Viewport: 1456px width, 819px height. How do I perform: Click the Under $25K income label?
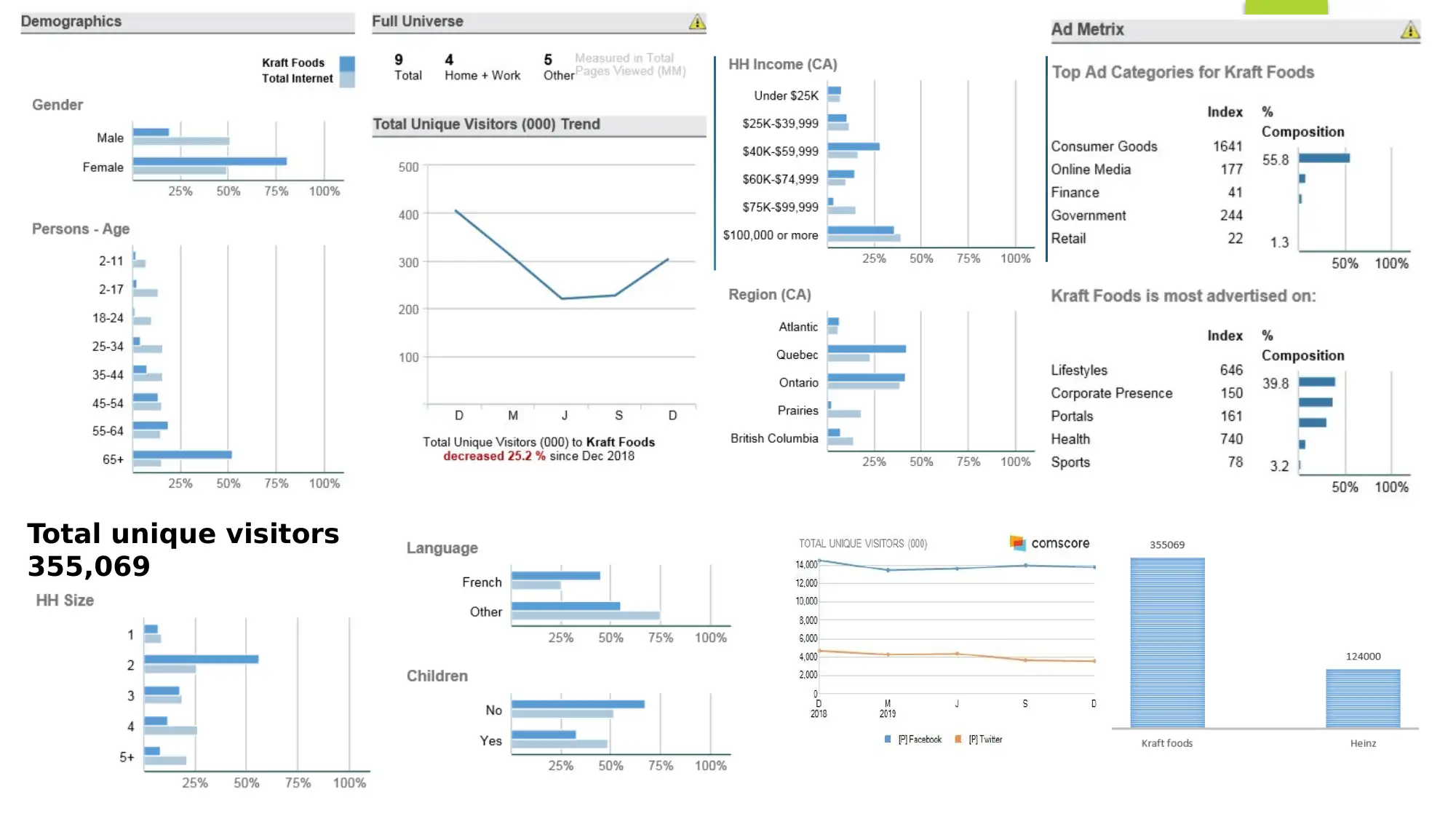click(x=786, y=95)
